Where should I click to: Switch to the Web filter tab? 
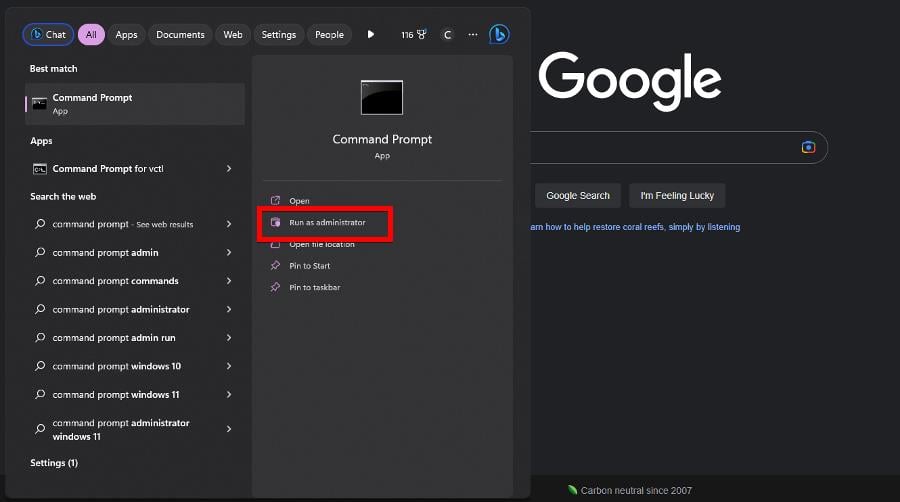pyautogui.click(x=232, y=34)
